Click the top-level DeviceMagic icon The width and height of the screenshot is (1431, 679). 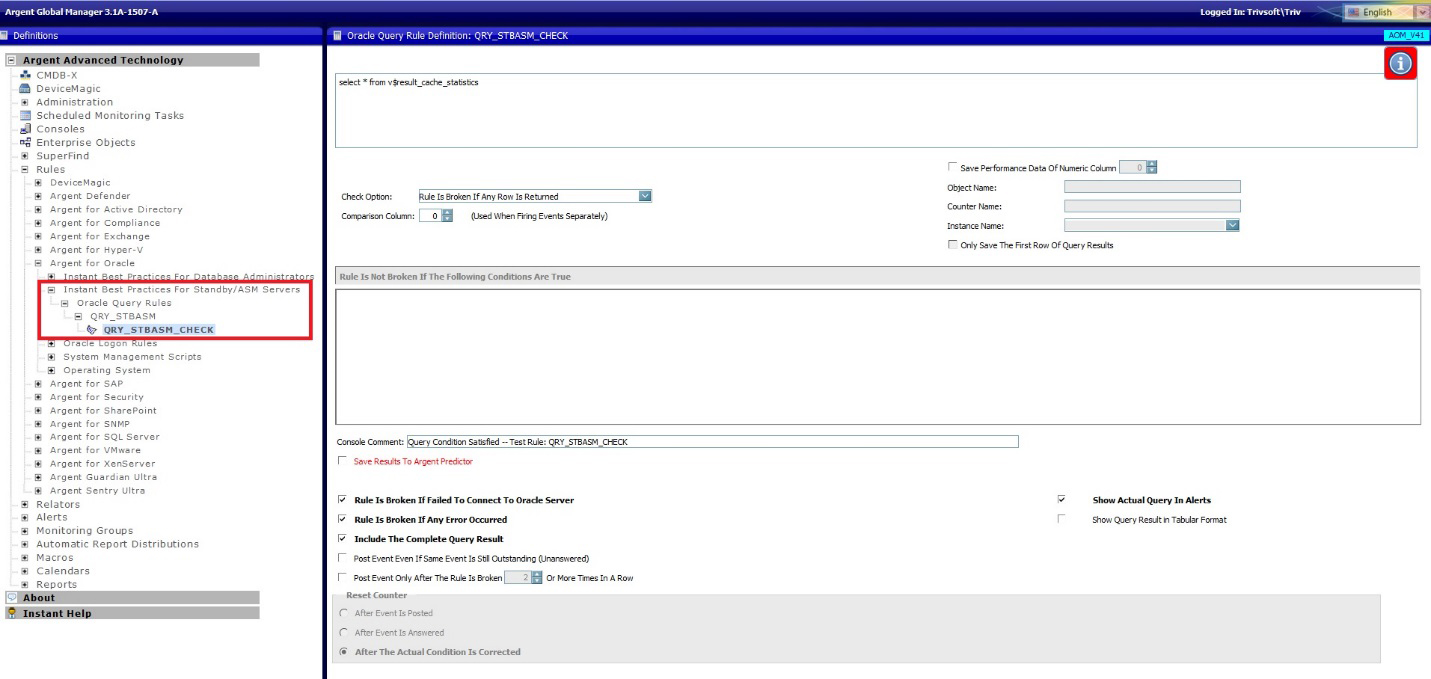pos(26,88)
